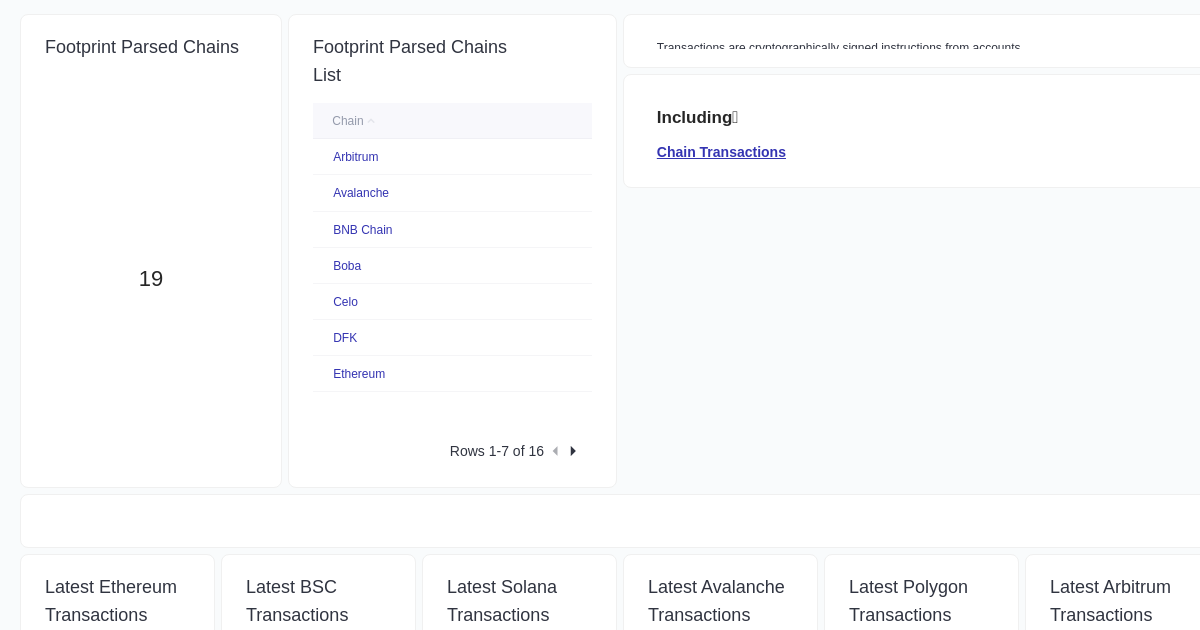The height and width of the screenshot is (630, 1200).
Task: Open the Latest BSC Transactions card
Action: coord(297,601)
